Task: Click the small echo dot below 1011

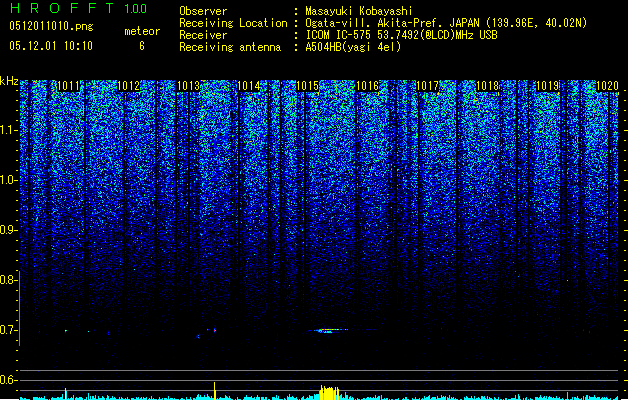Action: tap(66, 331)
